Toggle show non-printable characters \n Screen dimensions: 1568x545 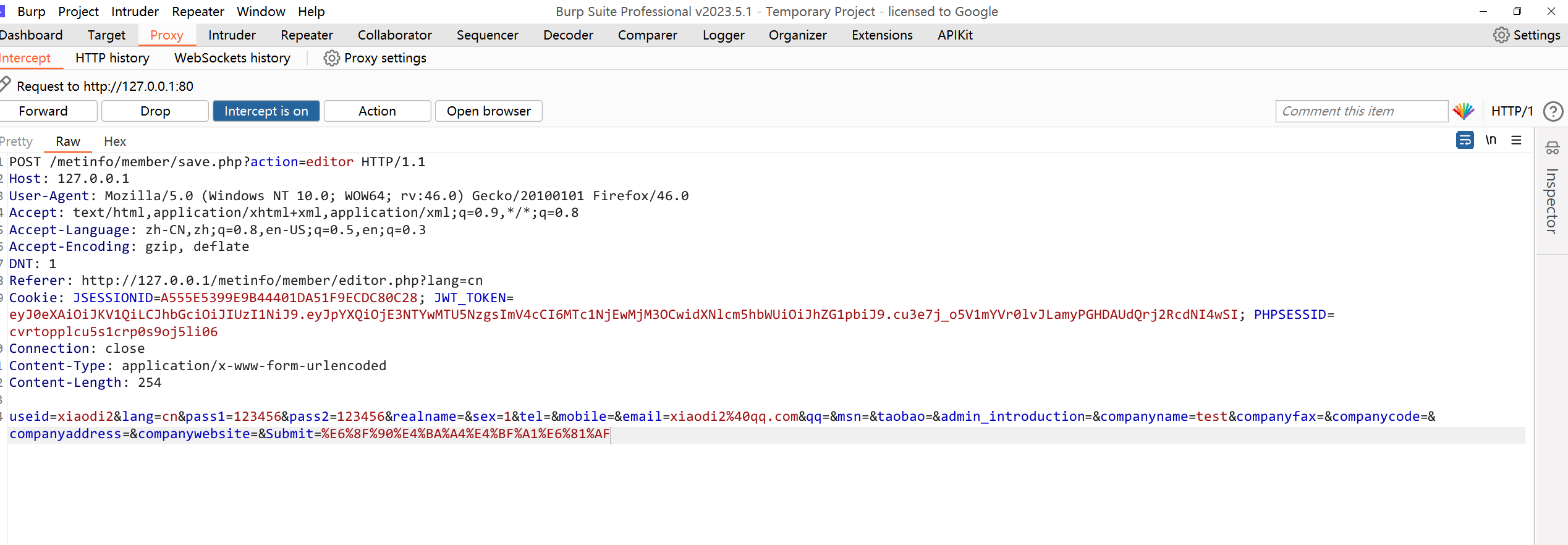[1491, 140]
